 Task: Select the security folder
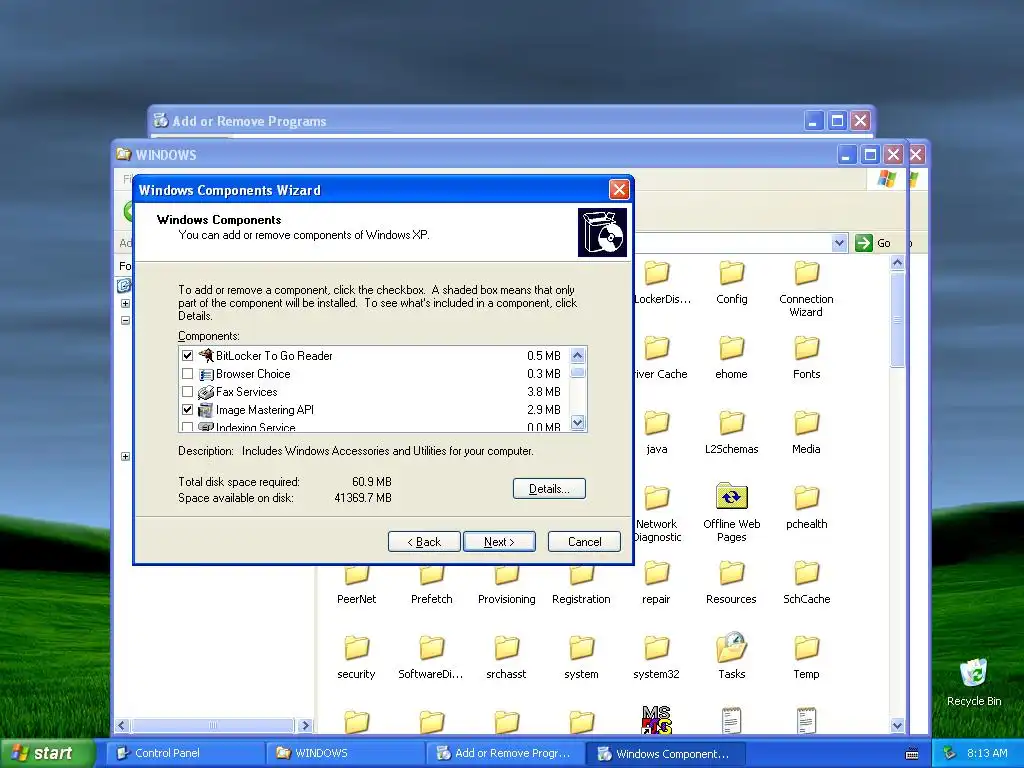click(x=357, y=649)
